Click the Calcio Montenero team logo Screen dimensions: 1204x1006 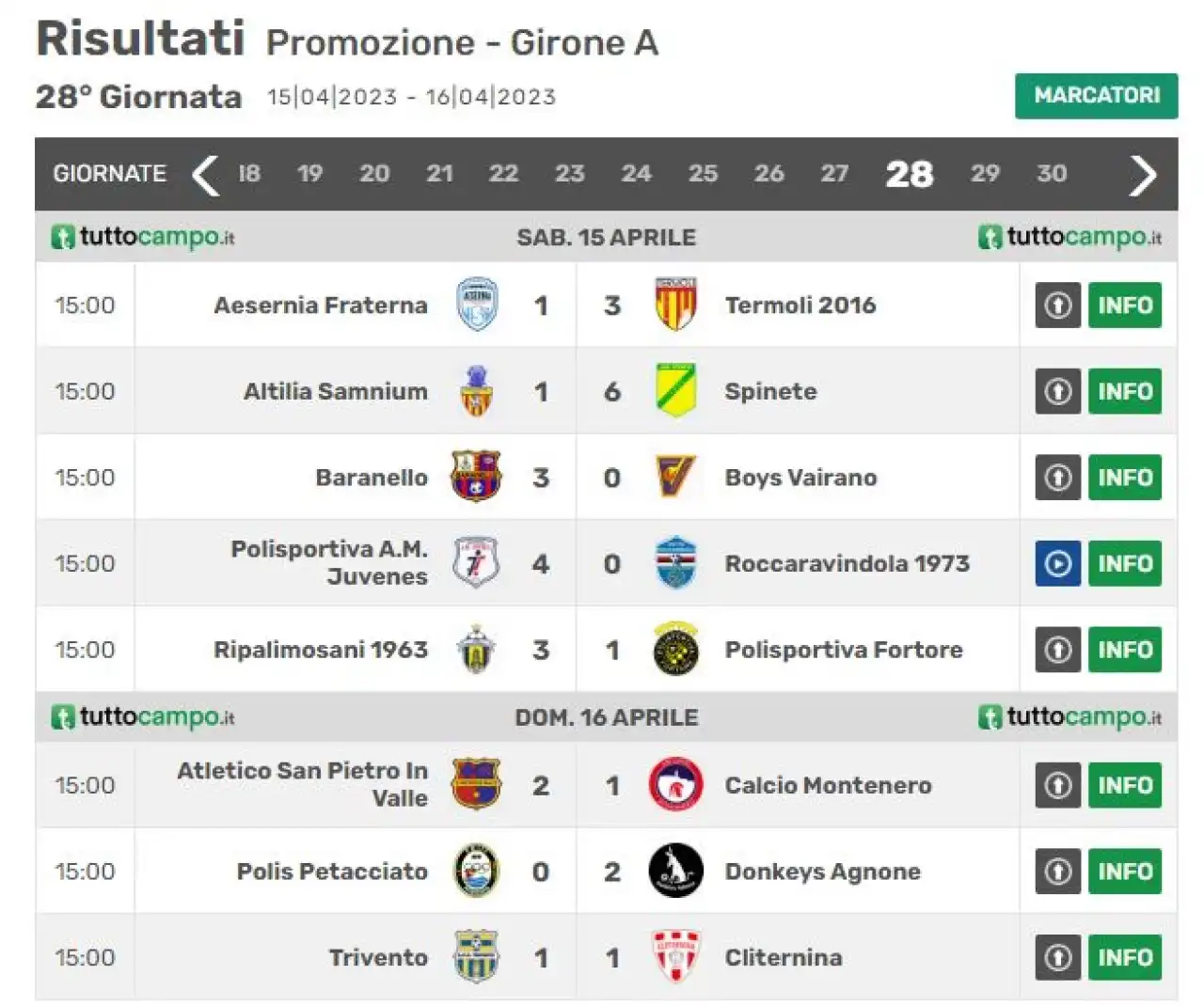pos(675,784)
